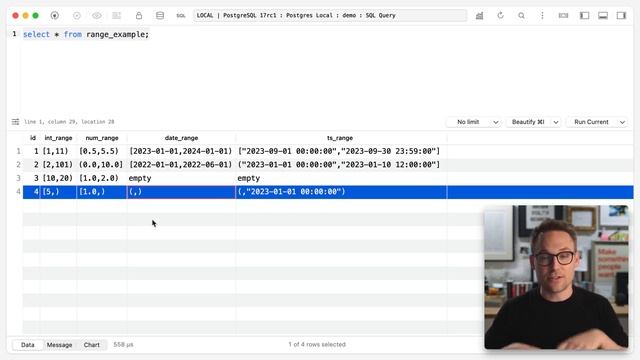Select the cell [2022-01-01,2022-06-01)
The image size is (640, 360).
point(181,164)
